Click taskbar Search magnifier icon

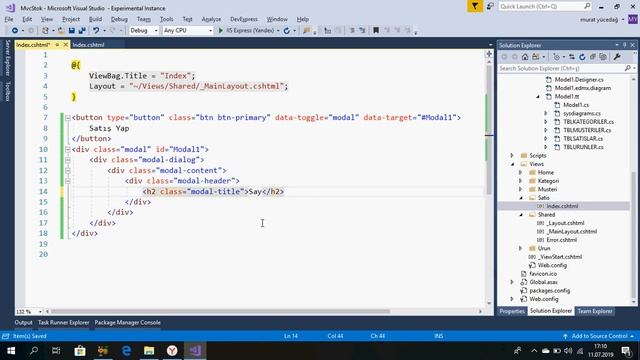coord(34,351)
